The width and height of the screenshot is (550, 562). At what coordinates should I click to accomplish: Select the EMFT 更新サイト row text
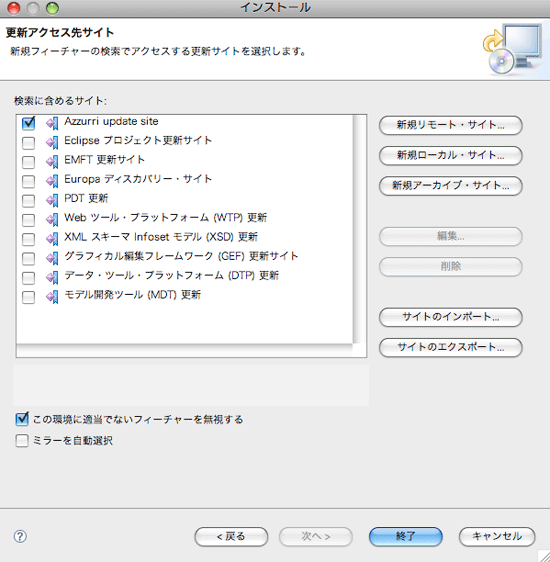click(x=104, y=159)
